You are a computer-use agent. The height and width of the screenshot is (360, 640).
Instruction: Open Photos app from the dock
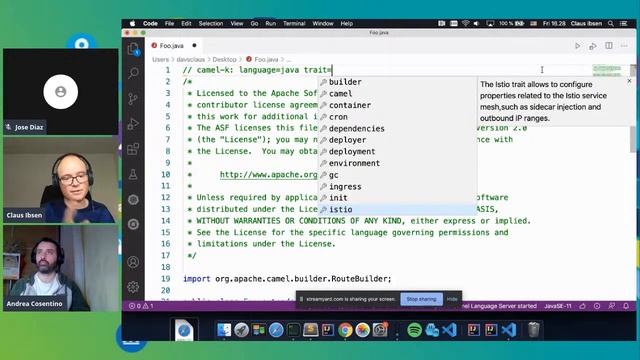(x=362, y=330)
